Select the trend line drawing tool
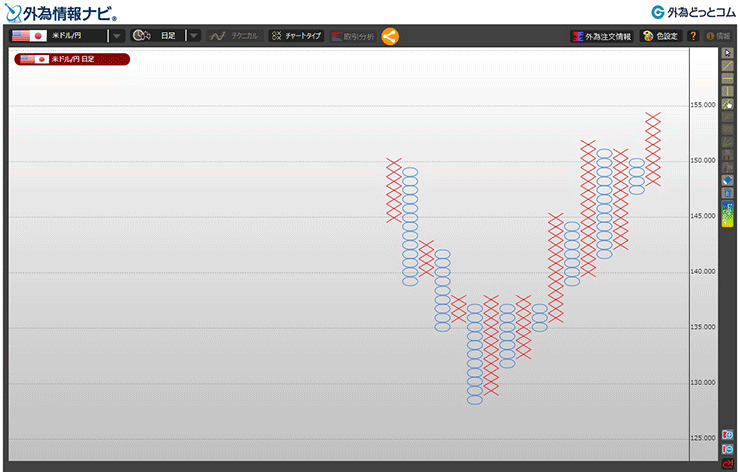 [728, 65]
